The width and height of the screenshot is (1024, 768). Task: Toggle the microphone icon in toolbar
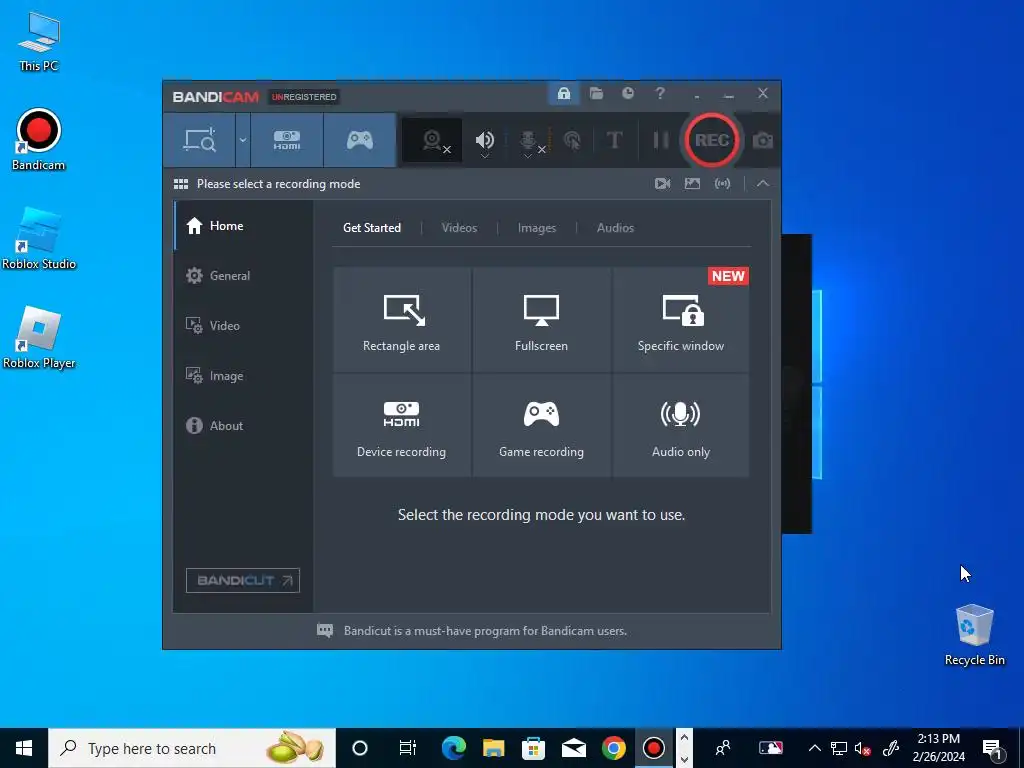click(528, 140)
